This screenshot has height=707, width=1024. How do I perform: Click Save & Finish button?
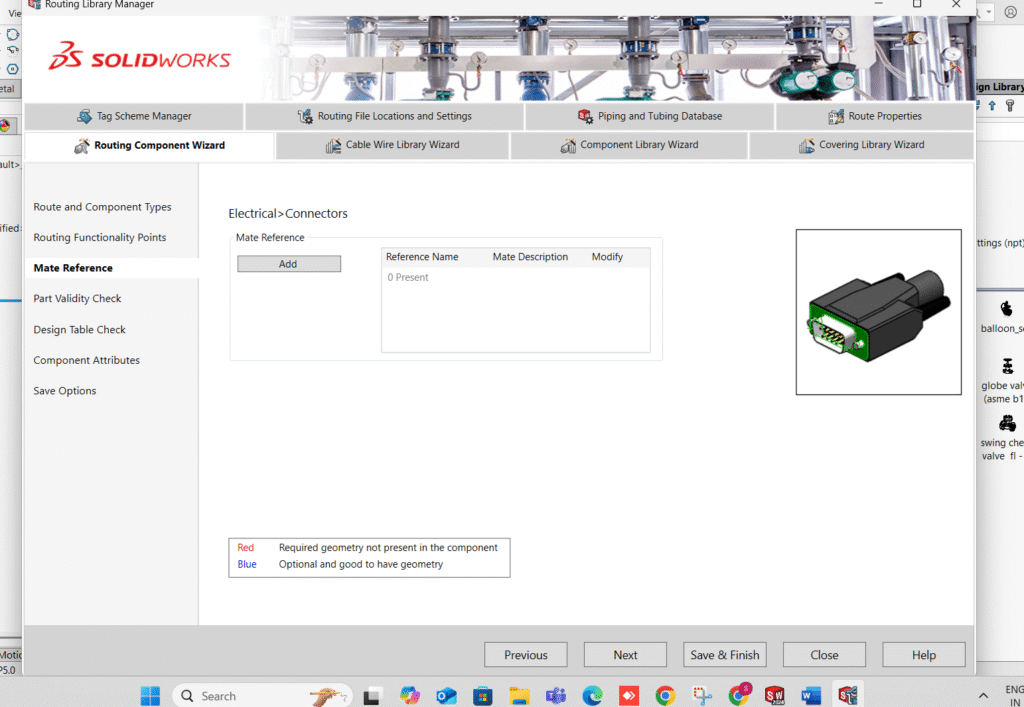[724, 655]
